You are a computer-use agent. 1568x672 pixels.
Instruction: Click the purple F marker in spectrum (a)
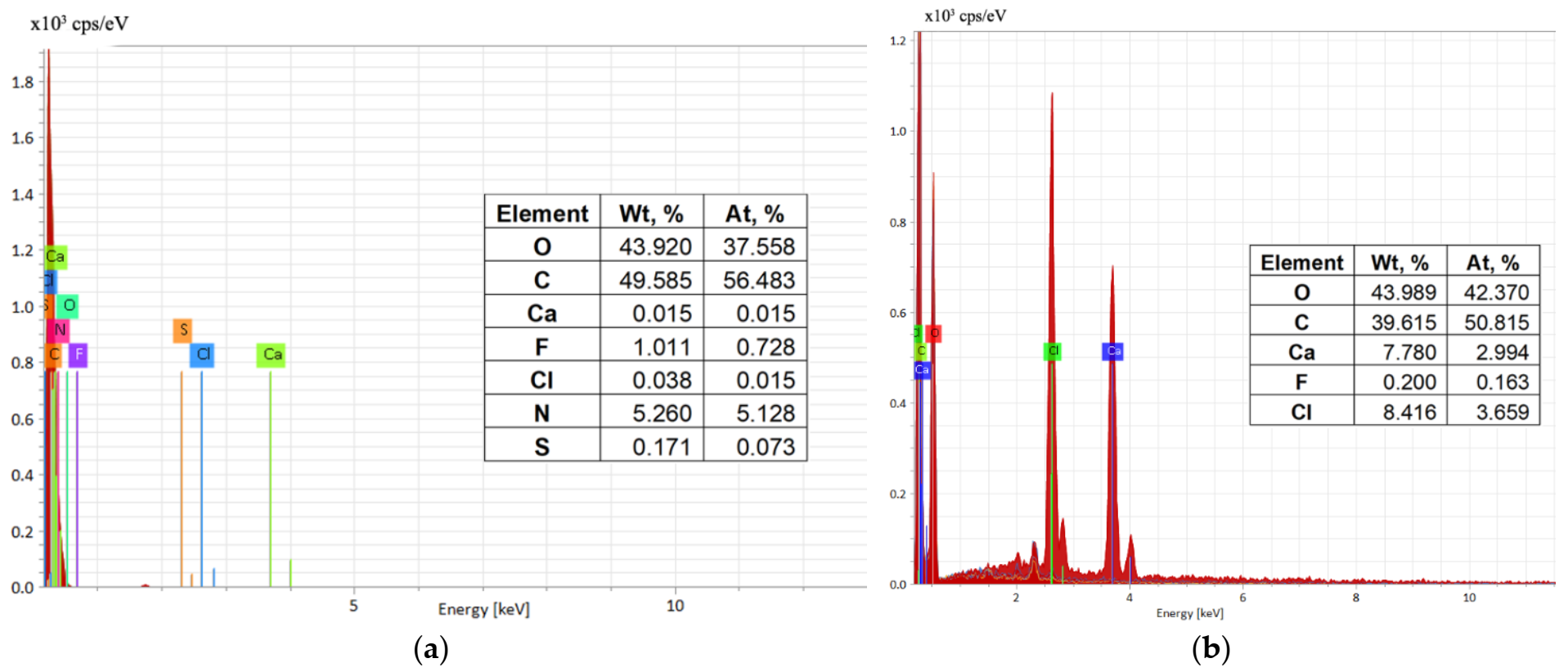click(x=78, y=354)
